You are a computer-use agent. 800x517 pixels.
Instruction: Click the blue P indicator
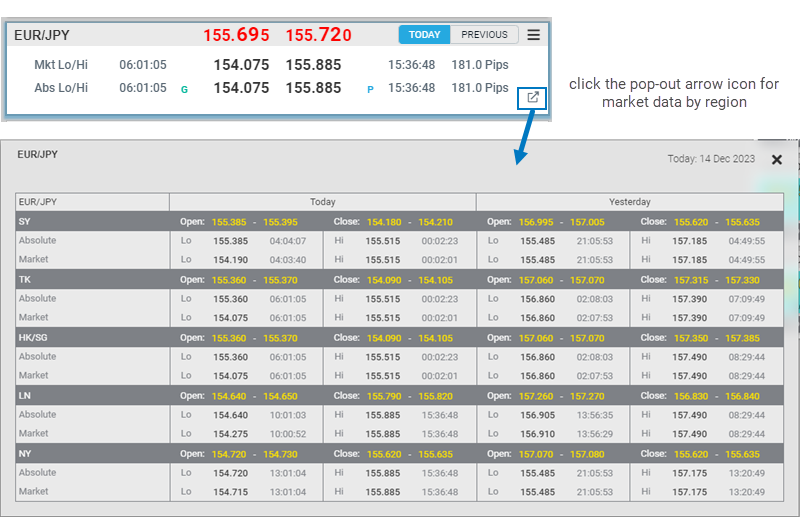click(x=370, y=89)
